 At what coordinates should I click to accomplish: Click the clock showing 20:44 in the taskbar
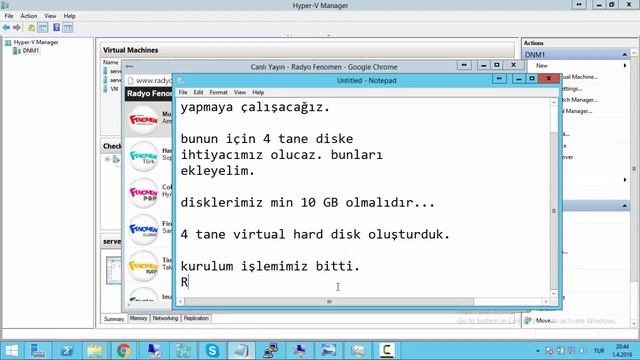[622, 350]
